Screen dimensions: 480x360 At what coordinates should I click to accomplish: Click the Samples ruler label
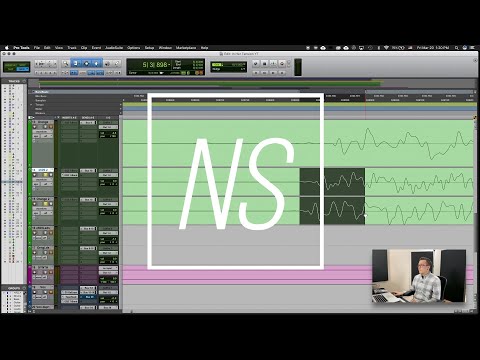tap(41, 100)
